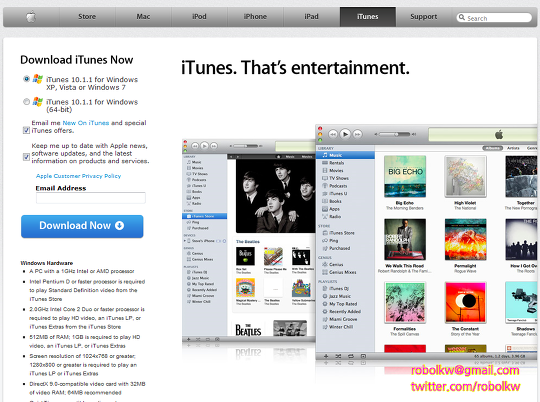Click previous track in the front Music library window
Image resolution: width=540 pixels, height=402 pixels.
(333, 134)
